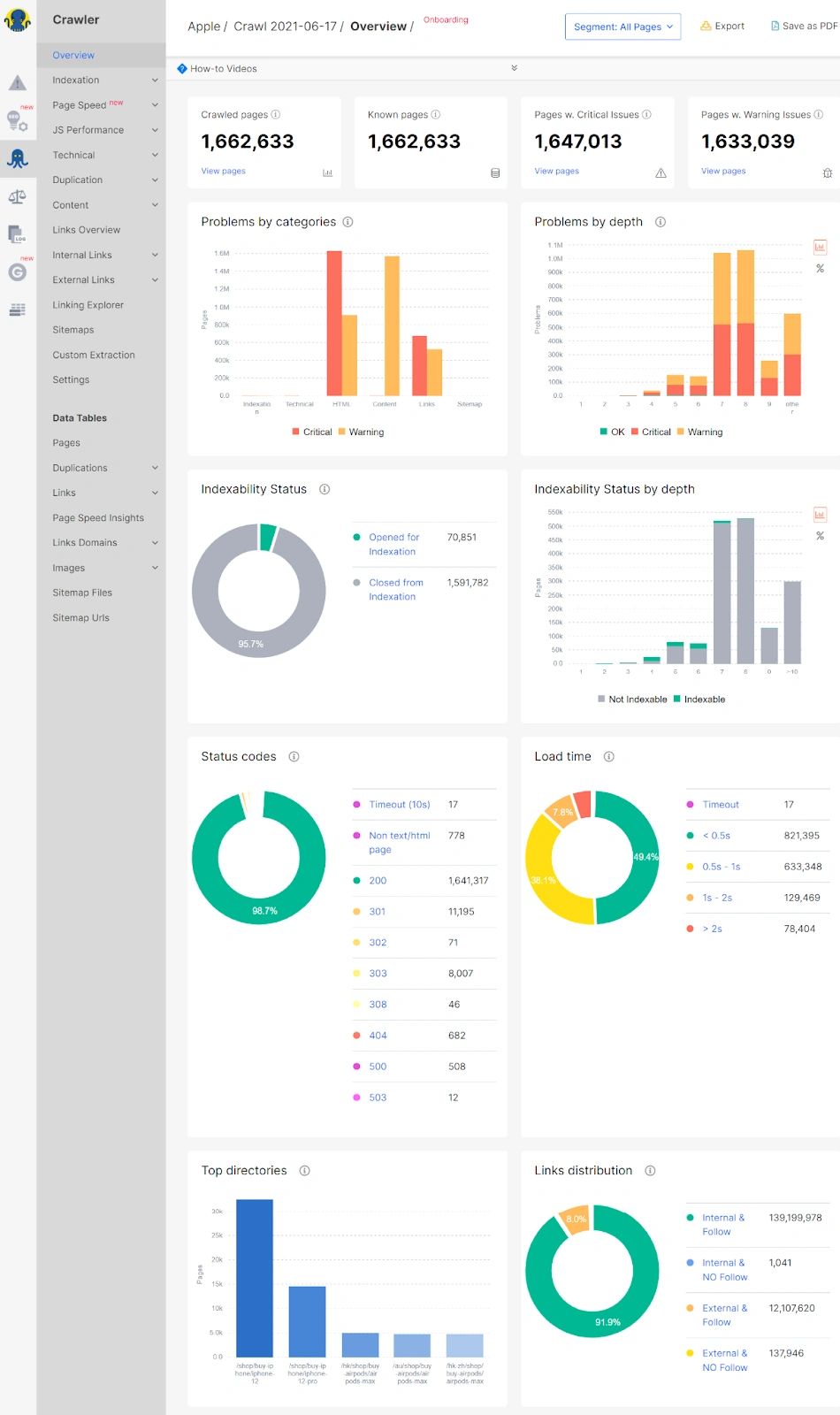This screenshot has width=840, height=1415.
Task: Open the LOG file analyzer icon
Action: 18,234
